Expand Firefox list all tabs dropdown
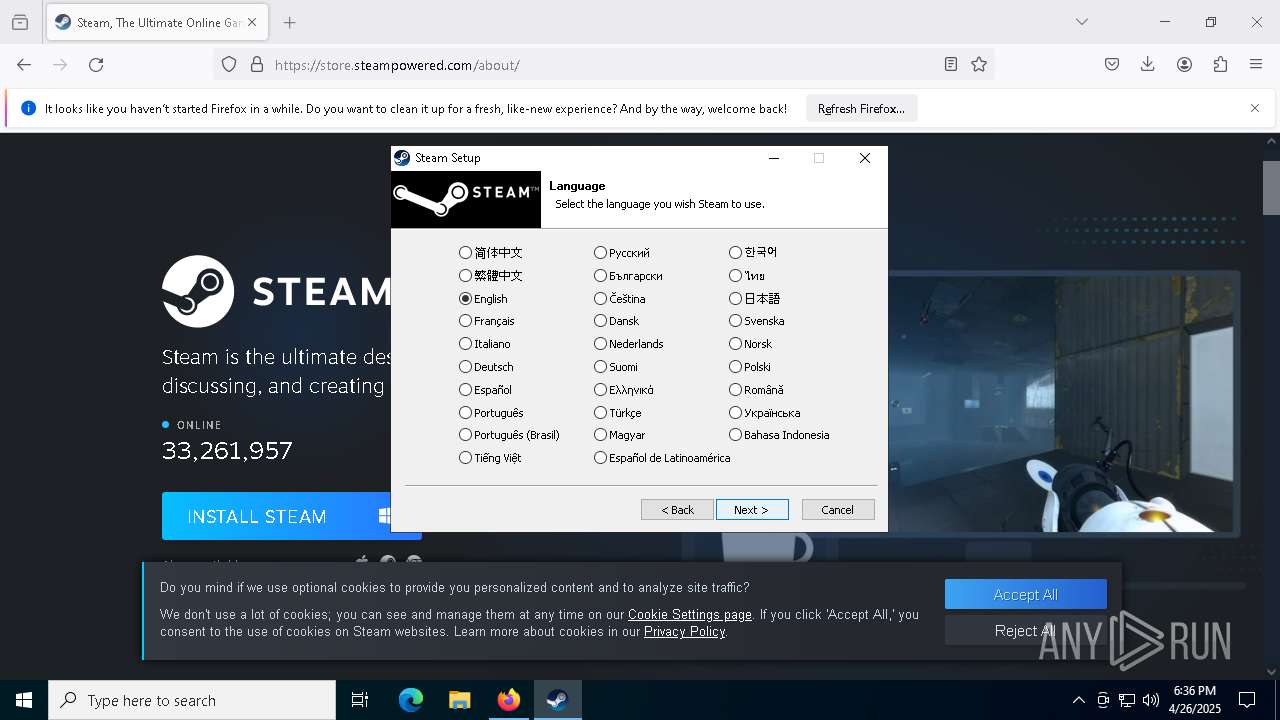The image size is (1280, 720). coord(1082,22)
